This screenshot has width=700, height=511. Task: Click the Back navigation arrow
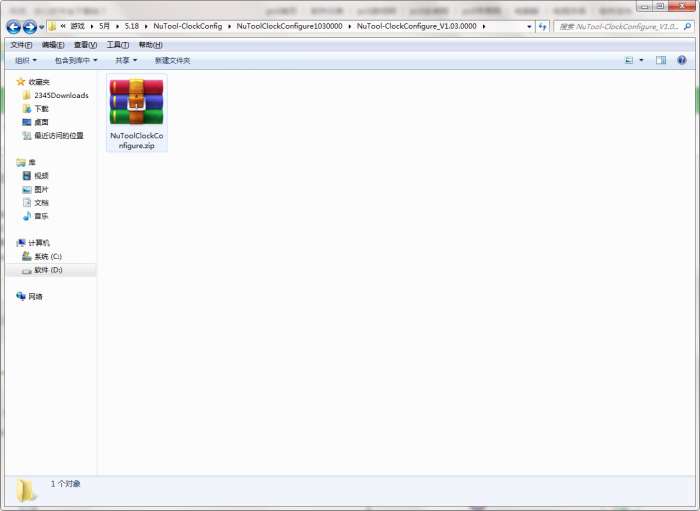coord(14,27)
